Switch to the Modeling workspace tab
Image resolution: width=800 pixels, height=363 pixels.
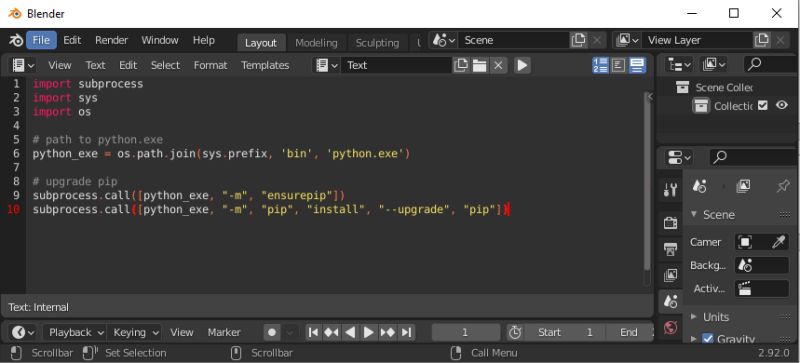(316, 43)
